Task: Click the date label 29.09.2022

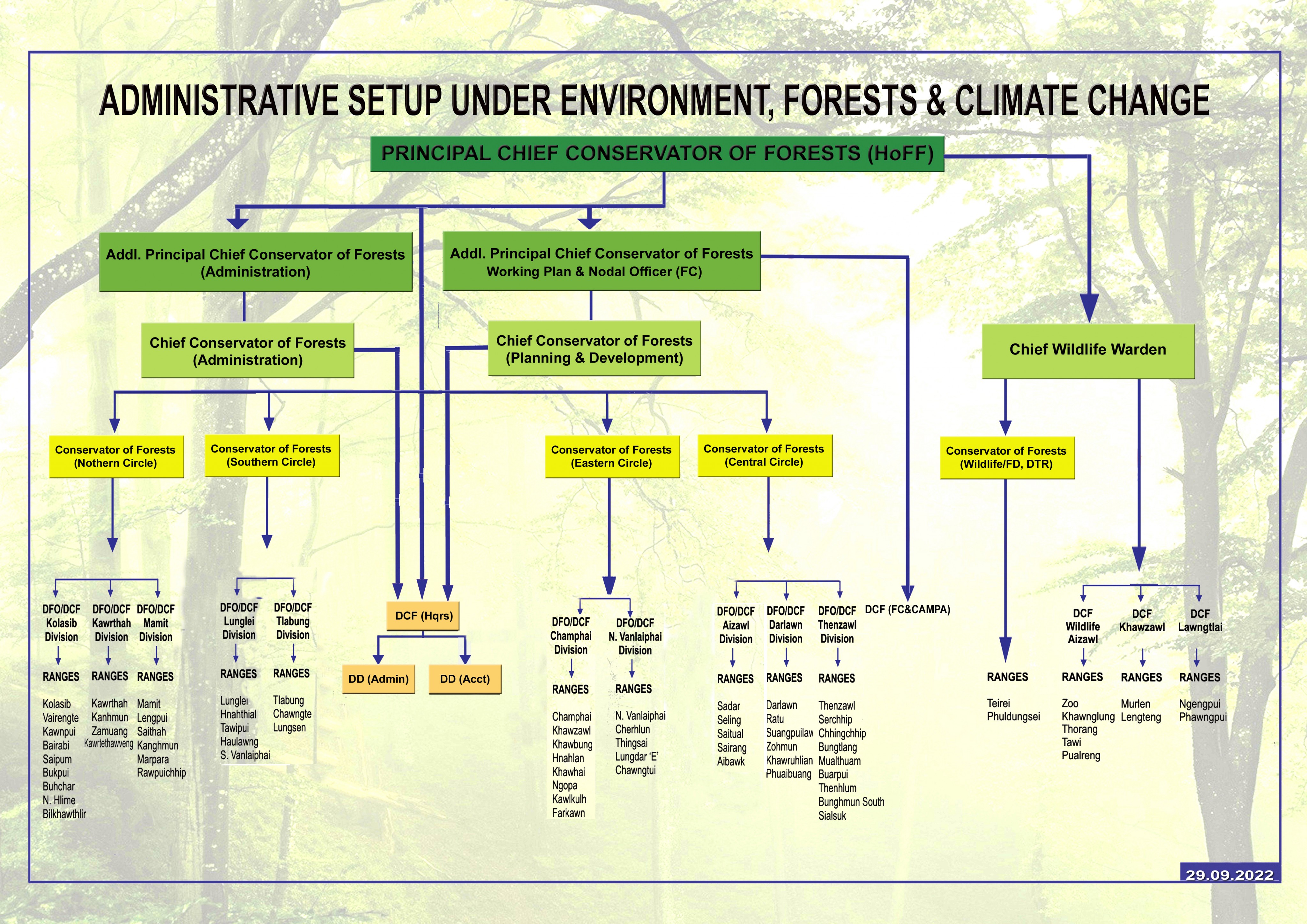Action: coord(1229,875)
